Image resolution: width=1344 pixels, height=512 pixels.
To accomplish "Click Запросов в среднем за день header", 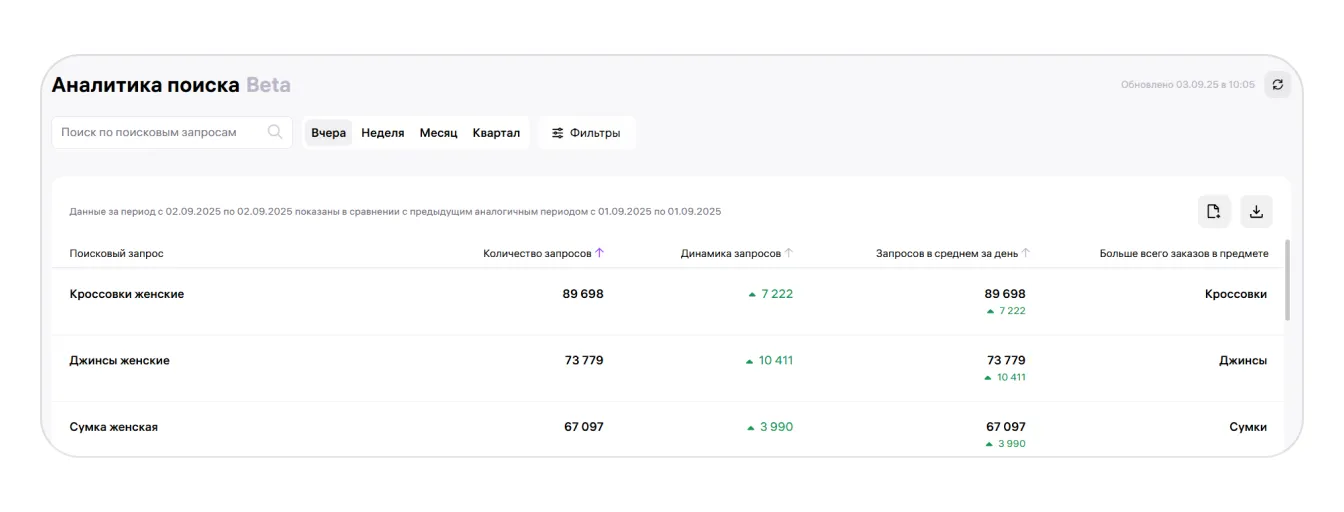I will click(x=947, y=254).
